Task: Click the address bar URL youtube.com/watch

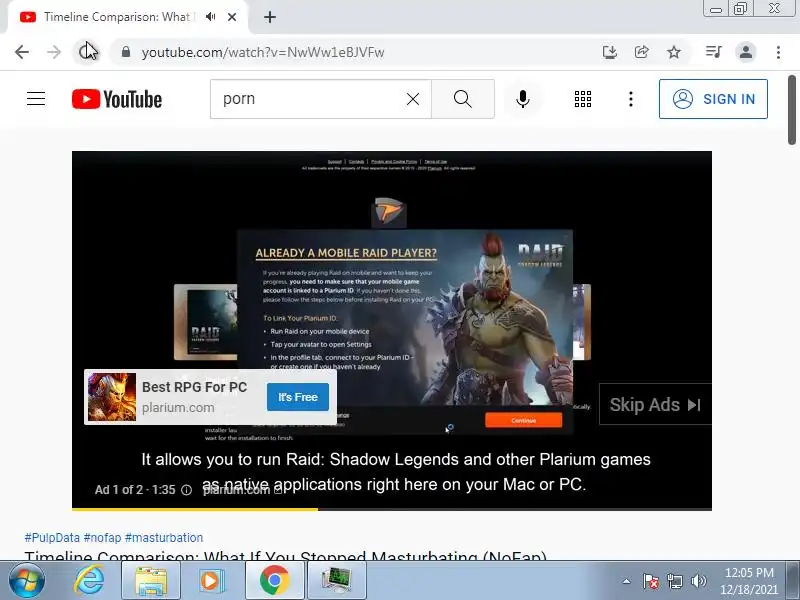Action: [x=263, y=53]
